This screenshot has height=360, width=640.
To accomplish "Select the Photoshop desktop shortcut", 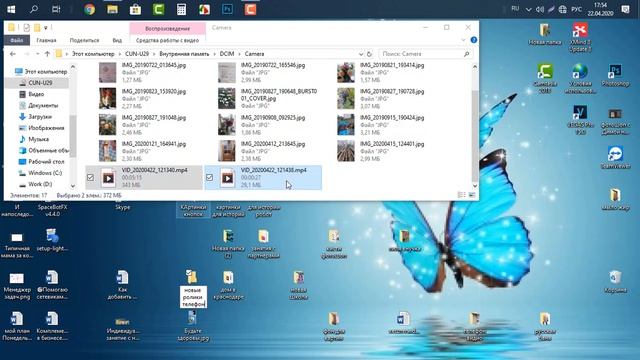I will click(615, 75).
